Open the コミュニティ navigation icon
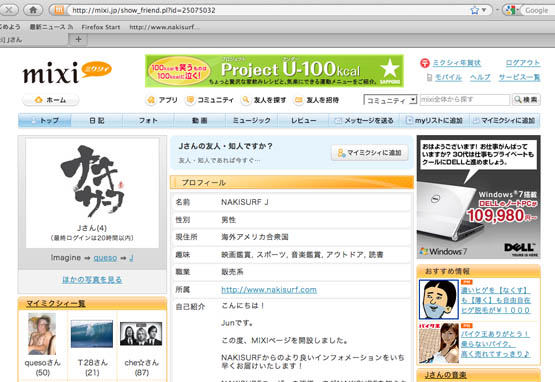The height and width of the screenshot is (382, 555). coord(190,100)
